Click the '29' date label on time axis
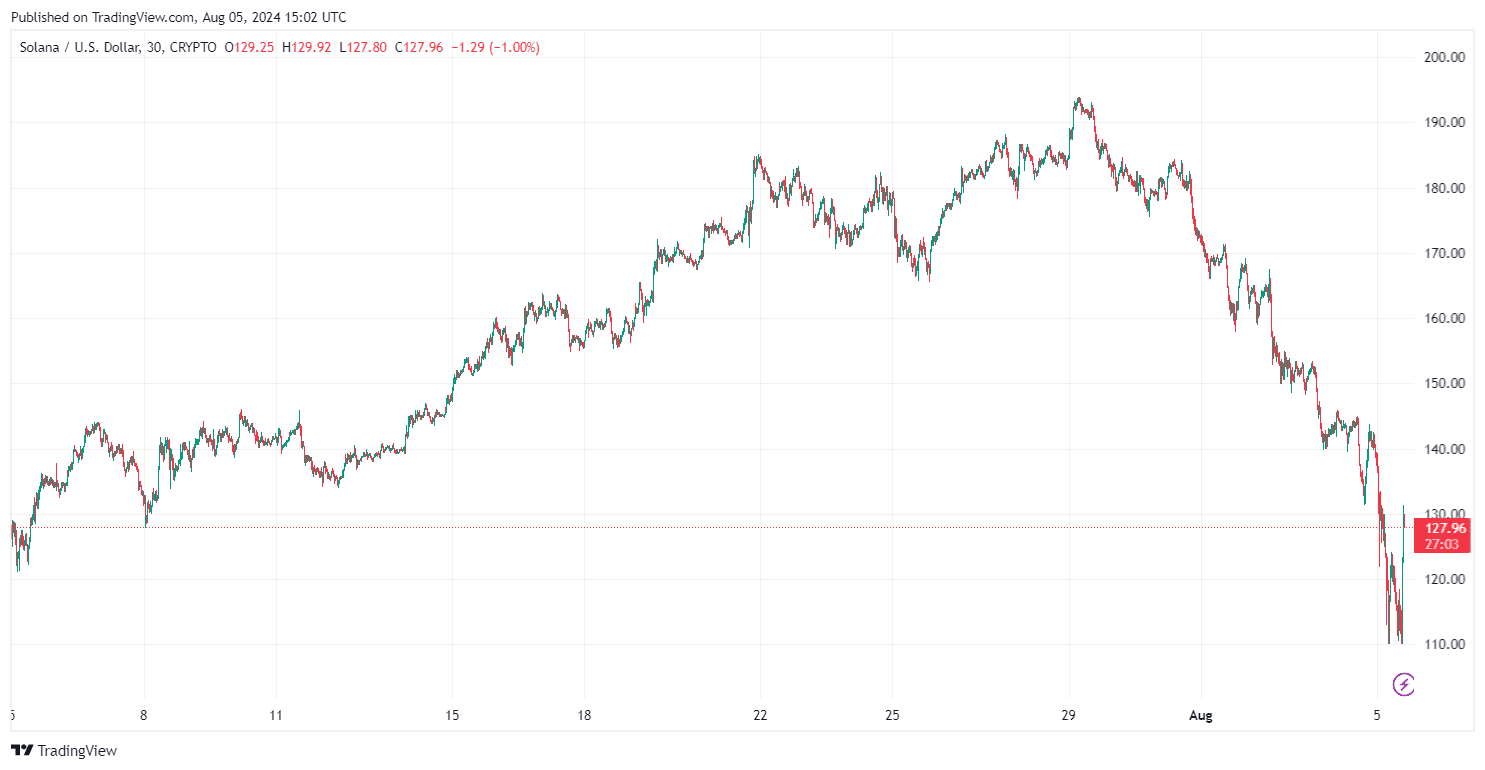Viewport: 1485px width, 770px height. [x=1069, y=715]
